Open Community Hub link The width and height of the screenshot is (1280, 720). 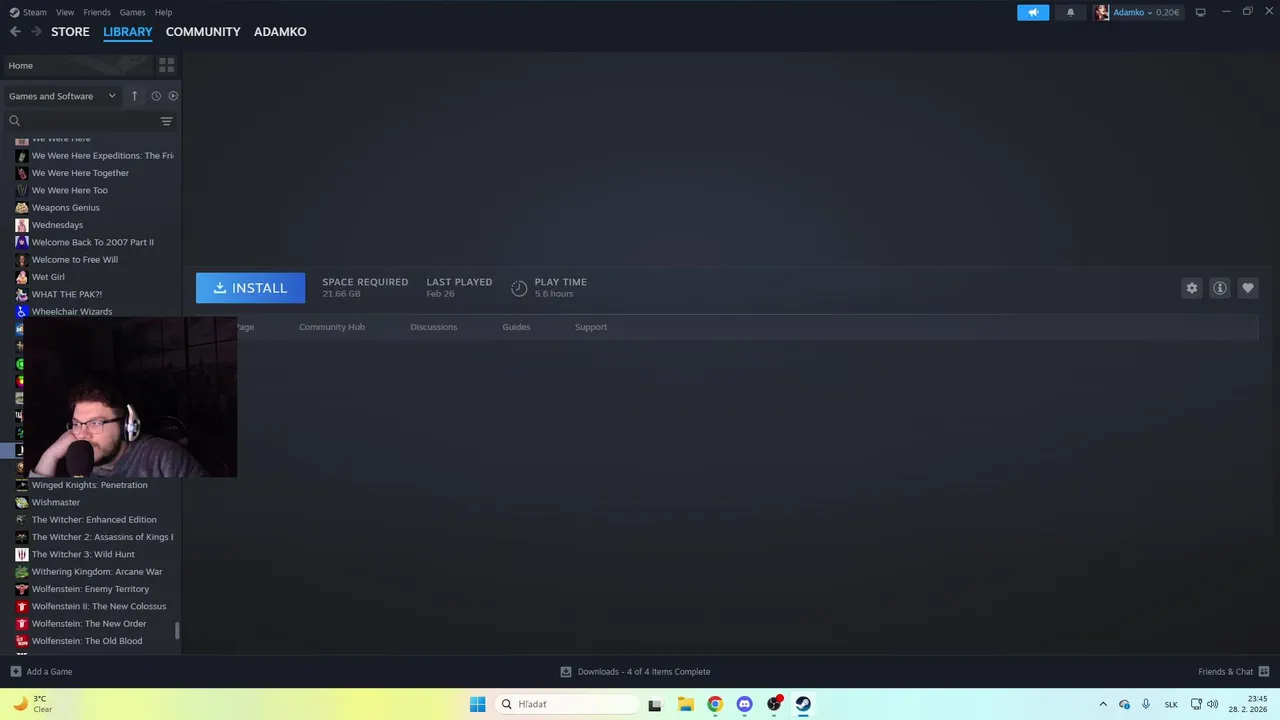332,327
